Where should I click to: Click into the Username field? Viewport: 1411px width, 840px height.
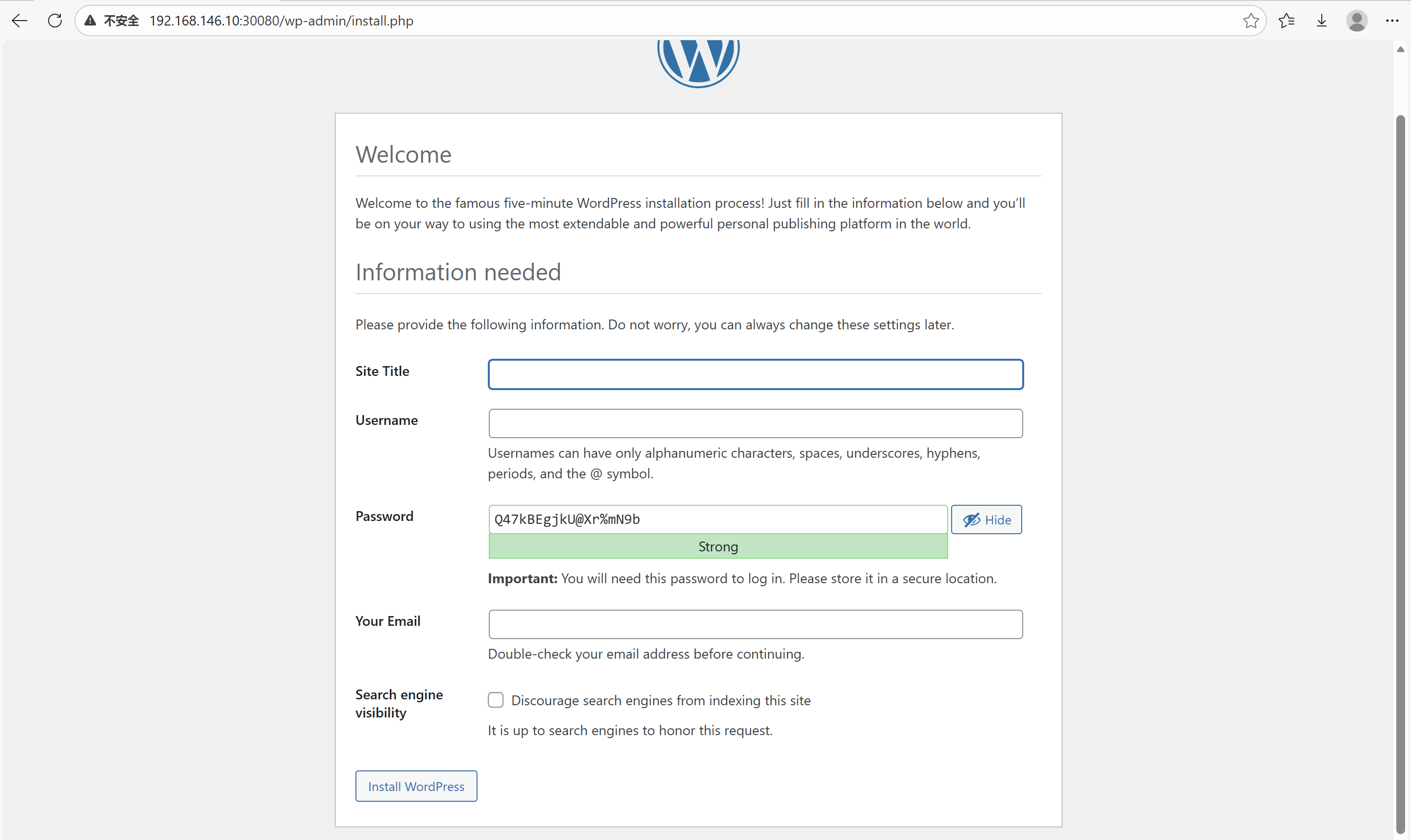click(x=756, y=423)
